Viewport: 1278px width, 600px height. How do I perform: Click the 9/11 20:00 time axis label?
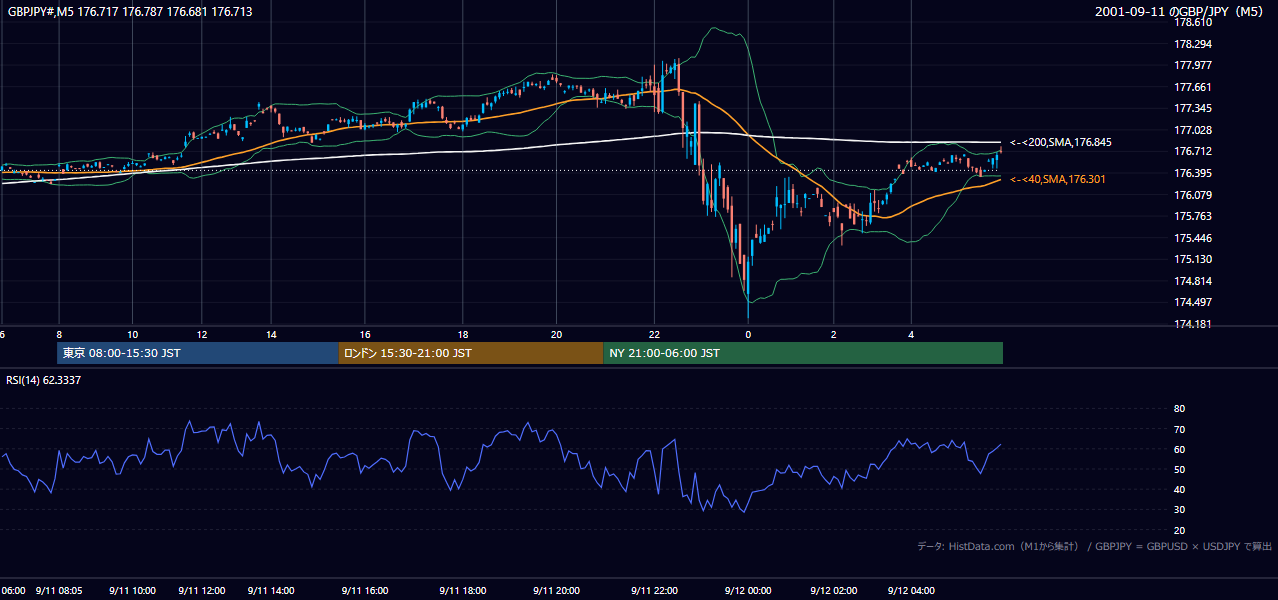point(556,591)
